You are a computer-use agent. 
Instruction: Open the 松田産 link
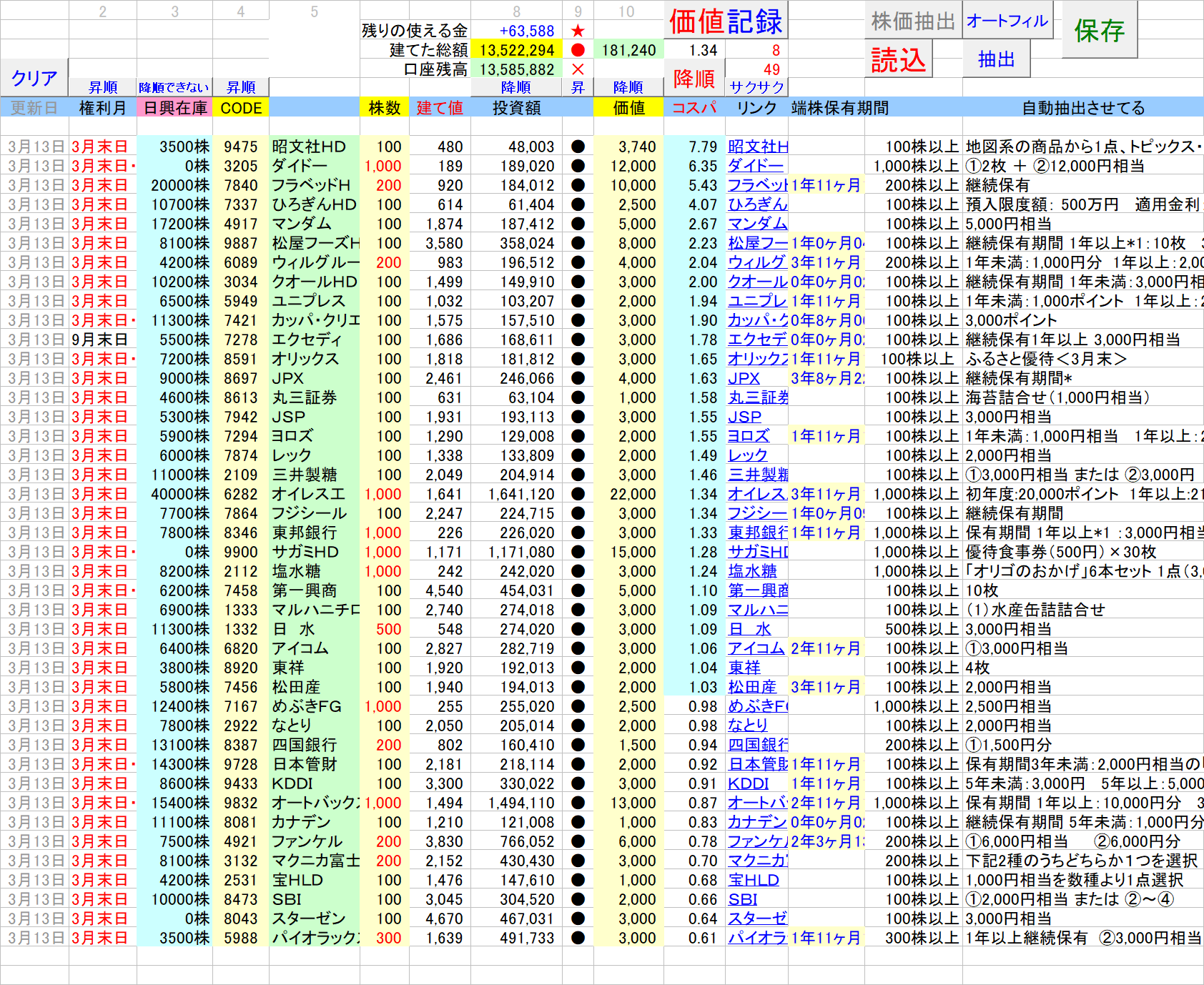click(x=752, y=687)
